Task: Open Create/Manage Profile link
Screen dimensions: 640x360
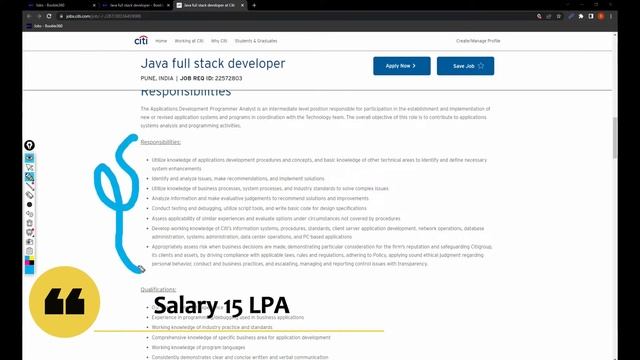Action: [478, 41]
